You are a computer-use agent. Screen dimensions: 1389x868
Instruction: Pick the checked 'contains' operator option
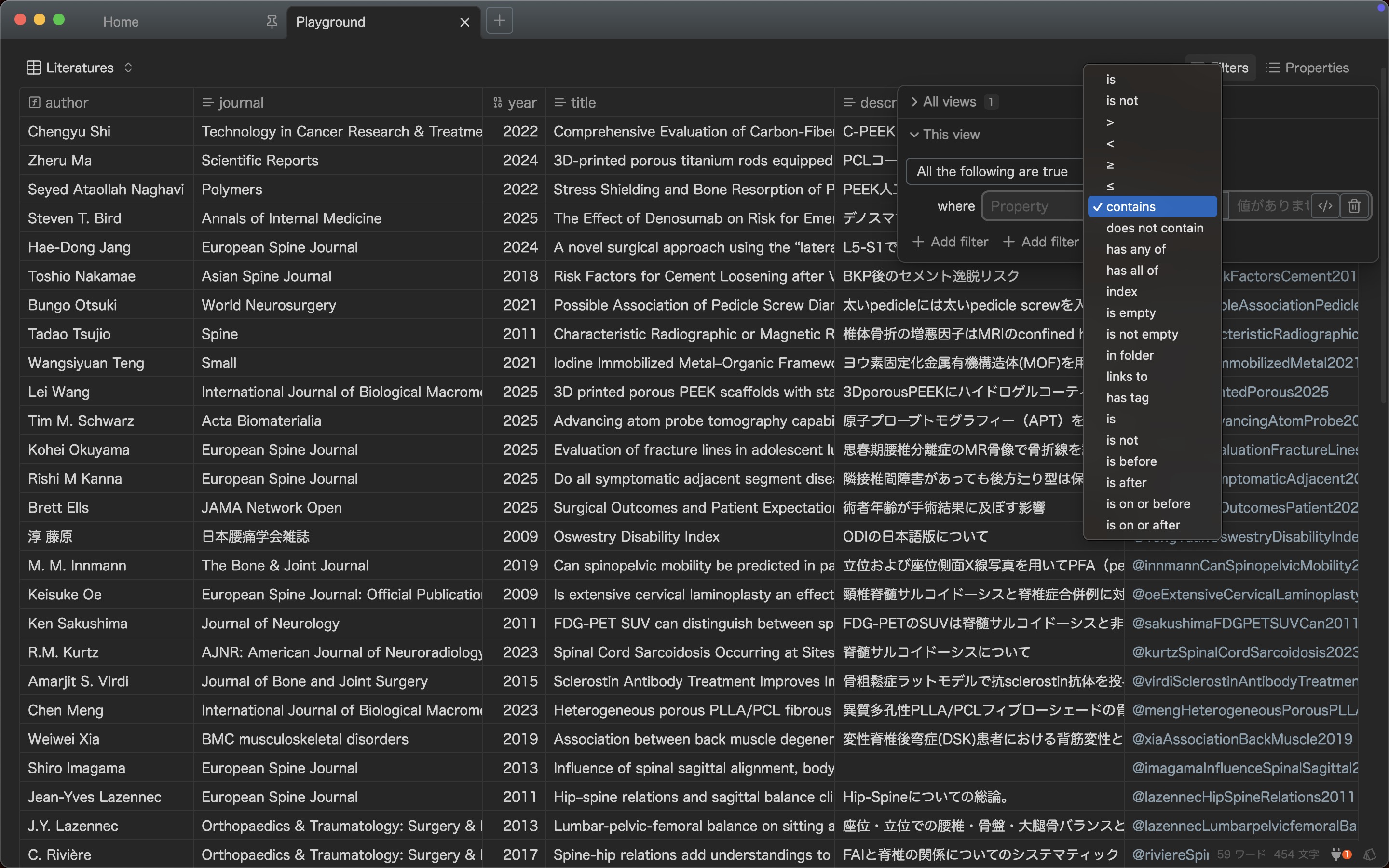tap(1152, 207)
